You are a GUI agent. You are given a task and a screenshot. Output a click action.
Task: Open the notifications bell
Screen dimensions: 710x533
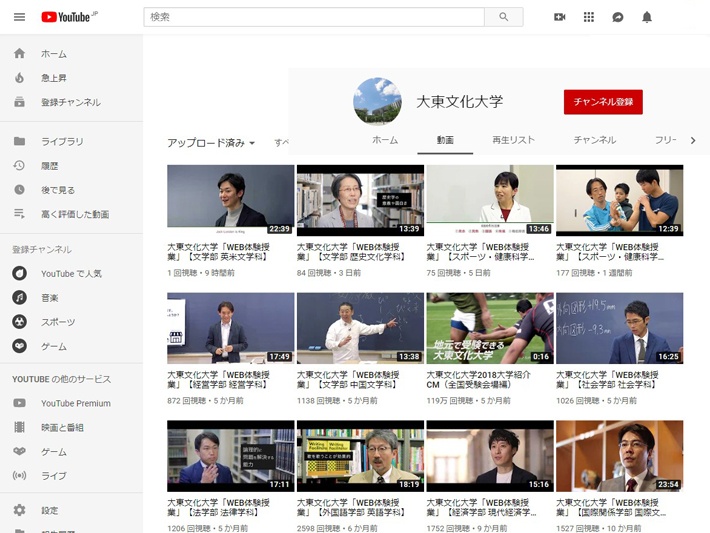(647, 17)
